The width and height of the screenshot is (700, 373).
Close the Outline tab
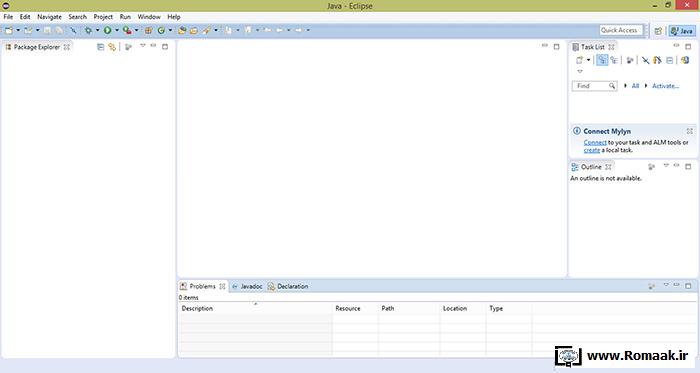tap(608, 167)
